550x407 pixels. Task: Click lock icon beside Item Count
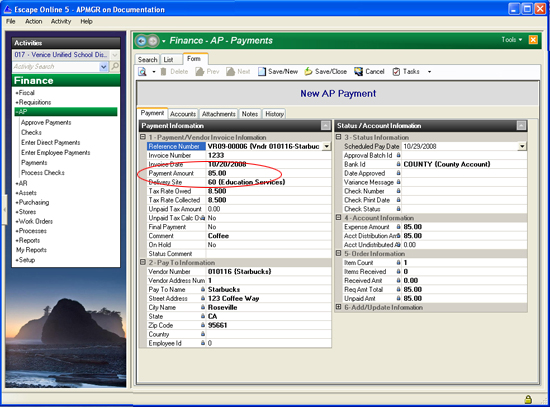click(398, 262)
